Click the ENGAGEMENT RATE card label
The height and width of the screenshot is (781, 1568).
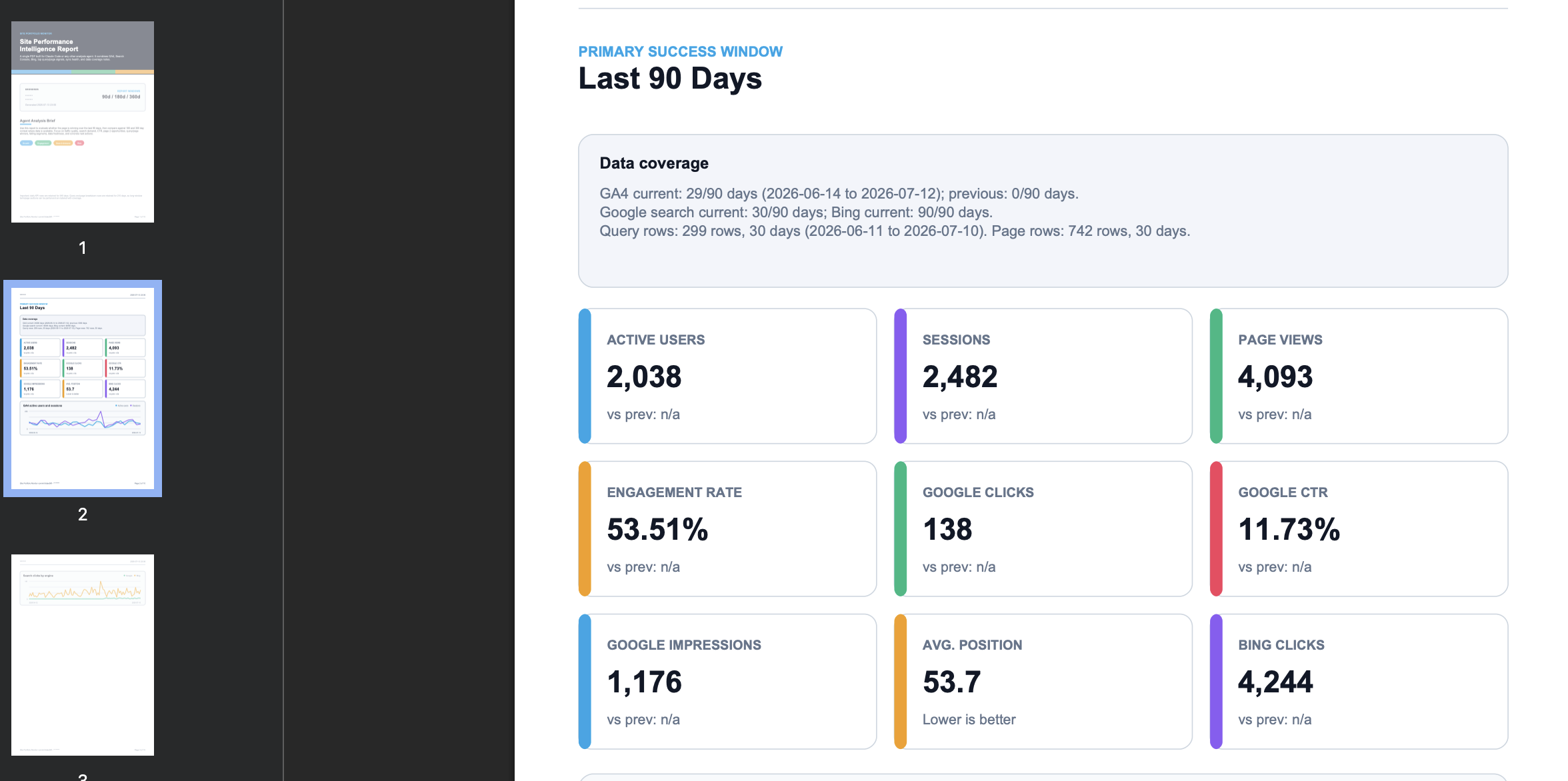[x=674, y=492]
